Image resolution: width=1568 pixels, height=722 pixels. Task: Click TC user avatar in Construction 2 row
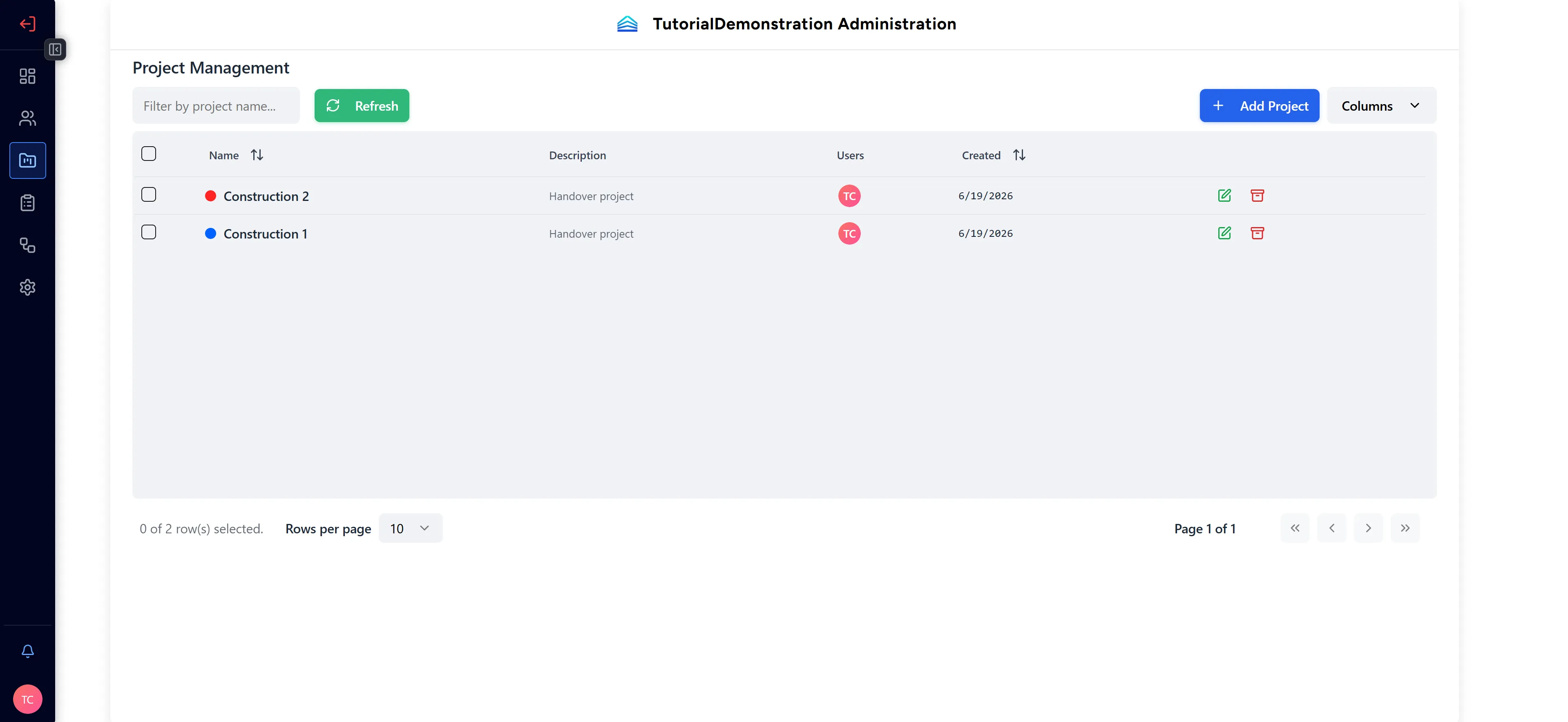pyautogui.click(x=849, y=196)
